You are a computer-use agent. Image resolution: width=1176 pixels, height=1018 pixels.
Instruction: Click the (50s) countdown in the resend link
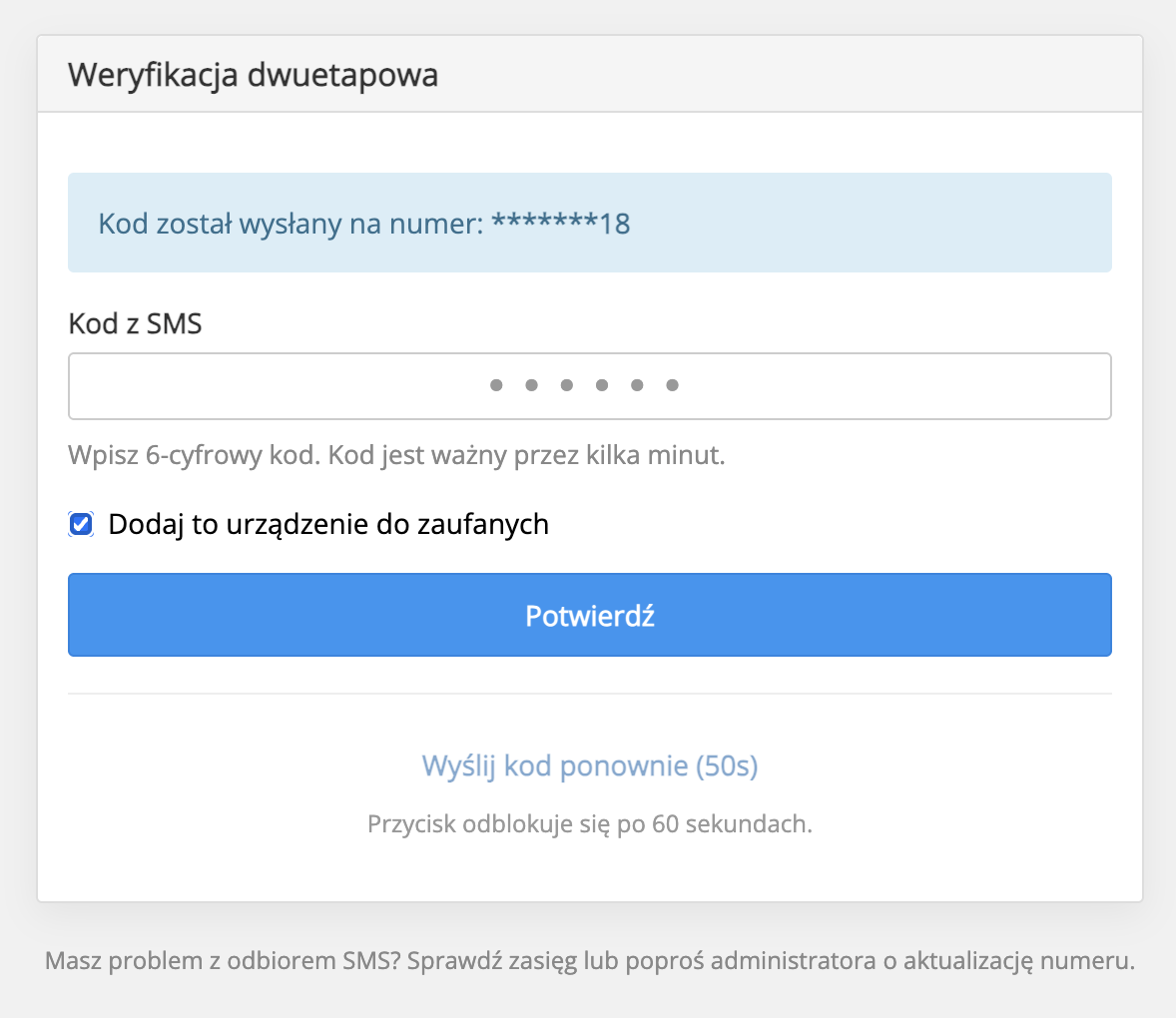pyautogui.click(x=726, y=765)
